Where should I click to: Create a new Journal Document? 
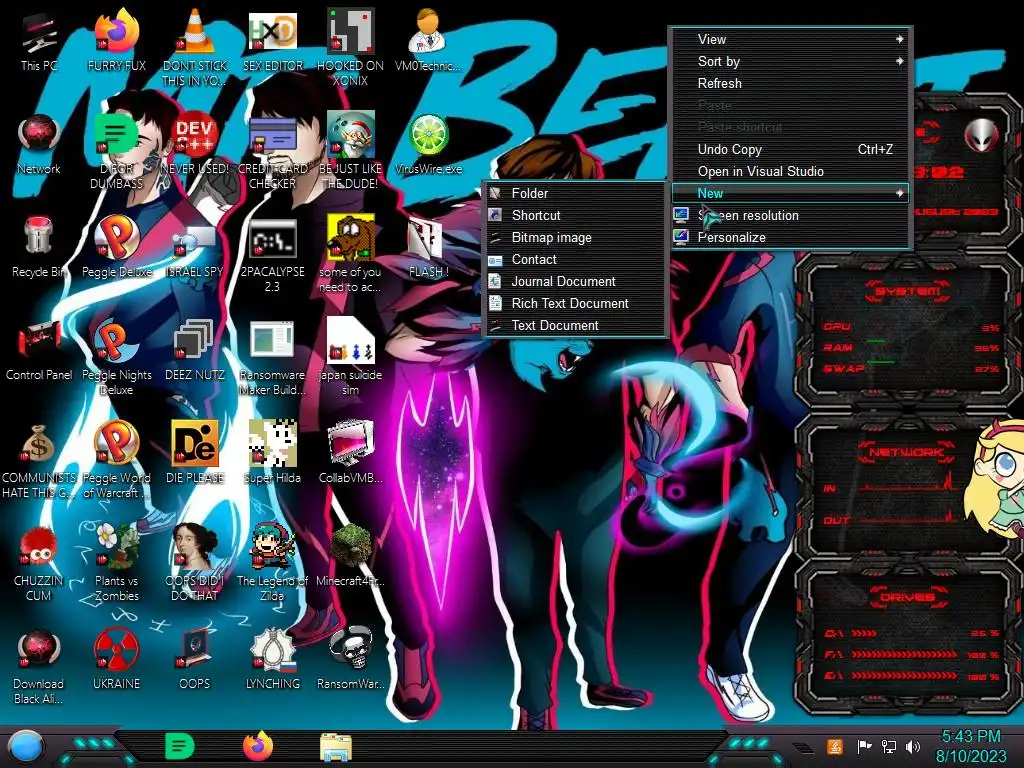pos(575,281)
